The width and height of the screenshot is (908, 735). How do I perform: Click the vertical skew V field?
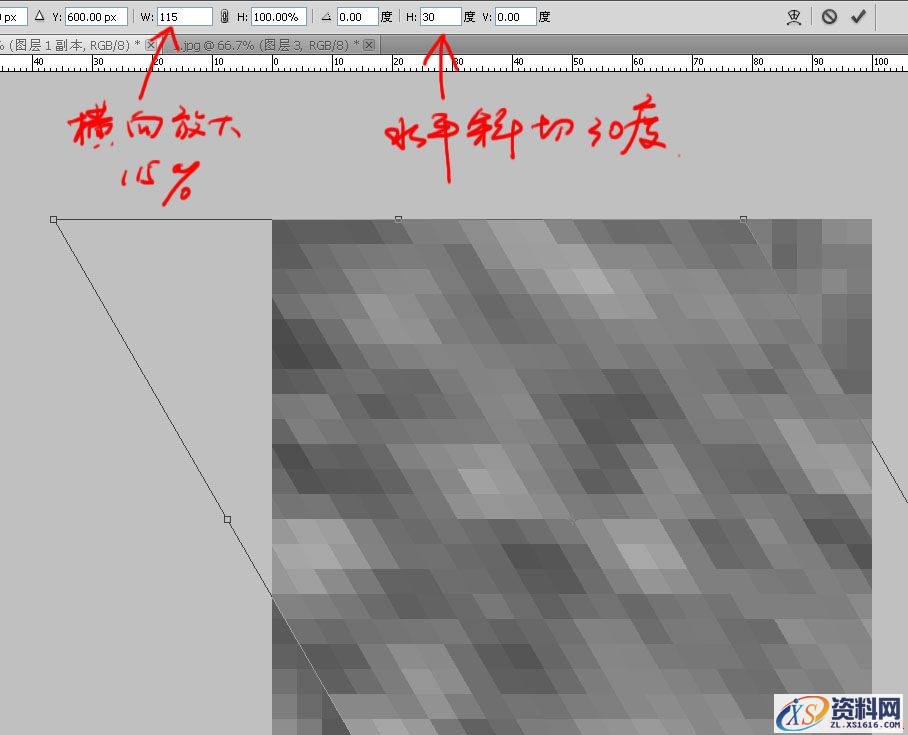click(515, 17)
